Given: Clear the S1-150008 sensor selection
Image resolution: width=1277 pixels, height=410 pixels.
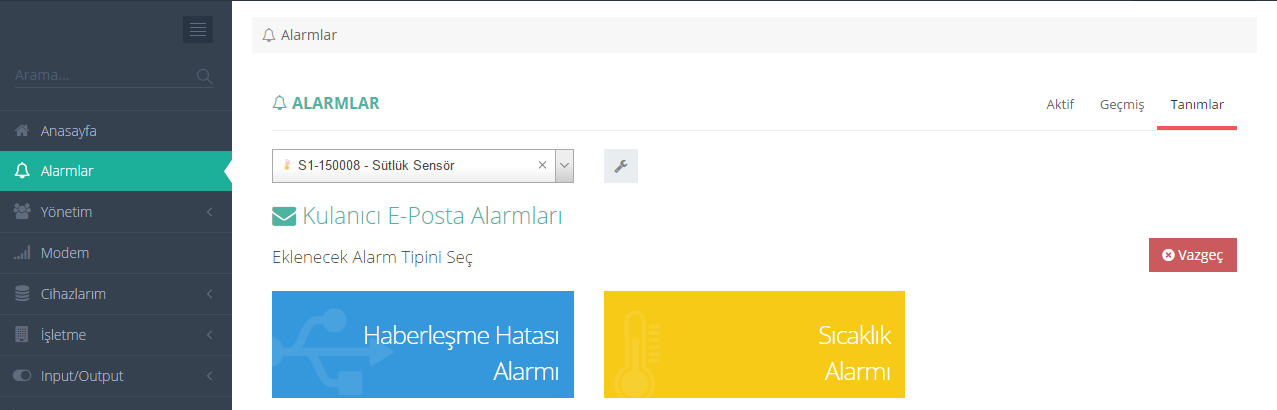Looking at the screenshot, I should pyautogui.click(x=542, y=165).
